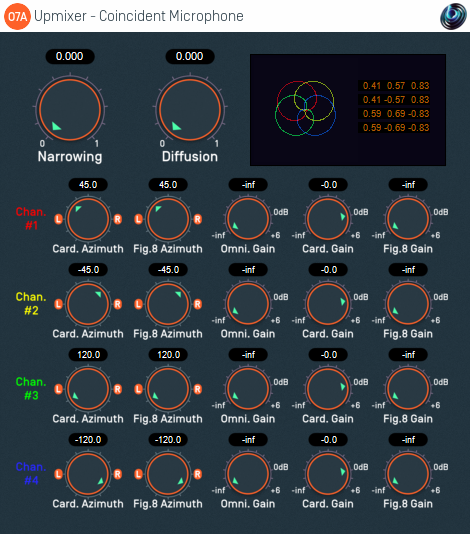
Task: Click Chan. #4 Fig.8 Azimuth R marker
Action: click(198, 474)
